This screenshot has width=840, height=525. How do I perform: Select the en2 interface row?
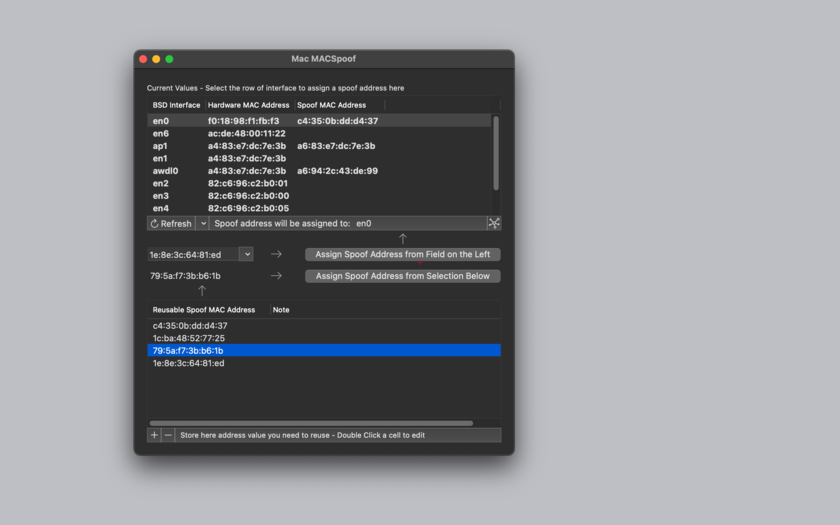tap(319, 183)
